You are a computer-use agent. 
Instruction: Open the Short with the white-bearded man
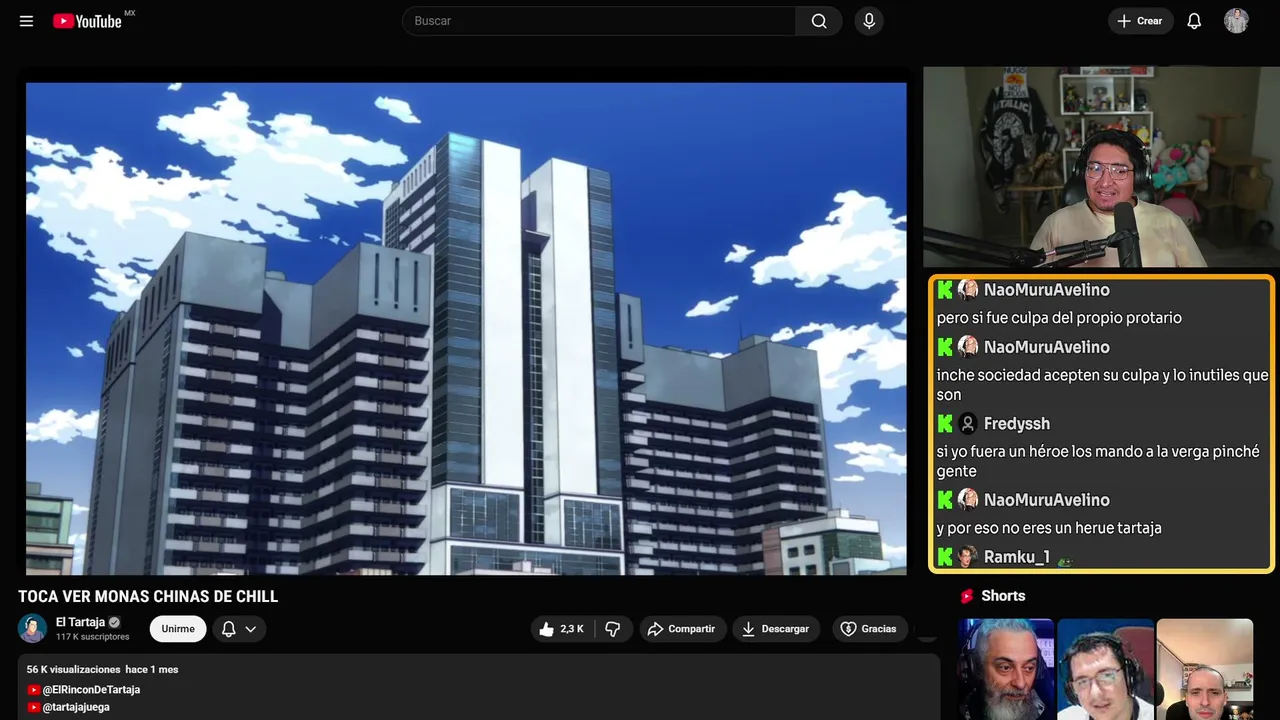1006,669
